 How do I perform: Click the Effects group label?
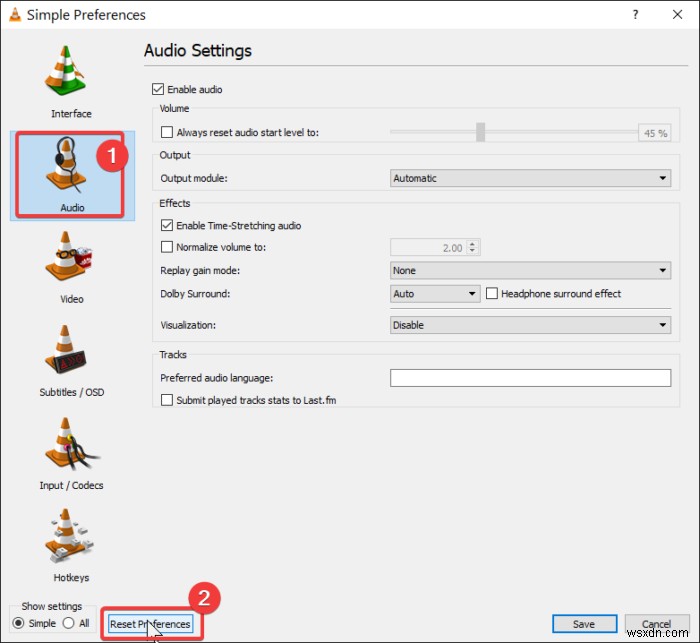point(175,203)
